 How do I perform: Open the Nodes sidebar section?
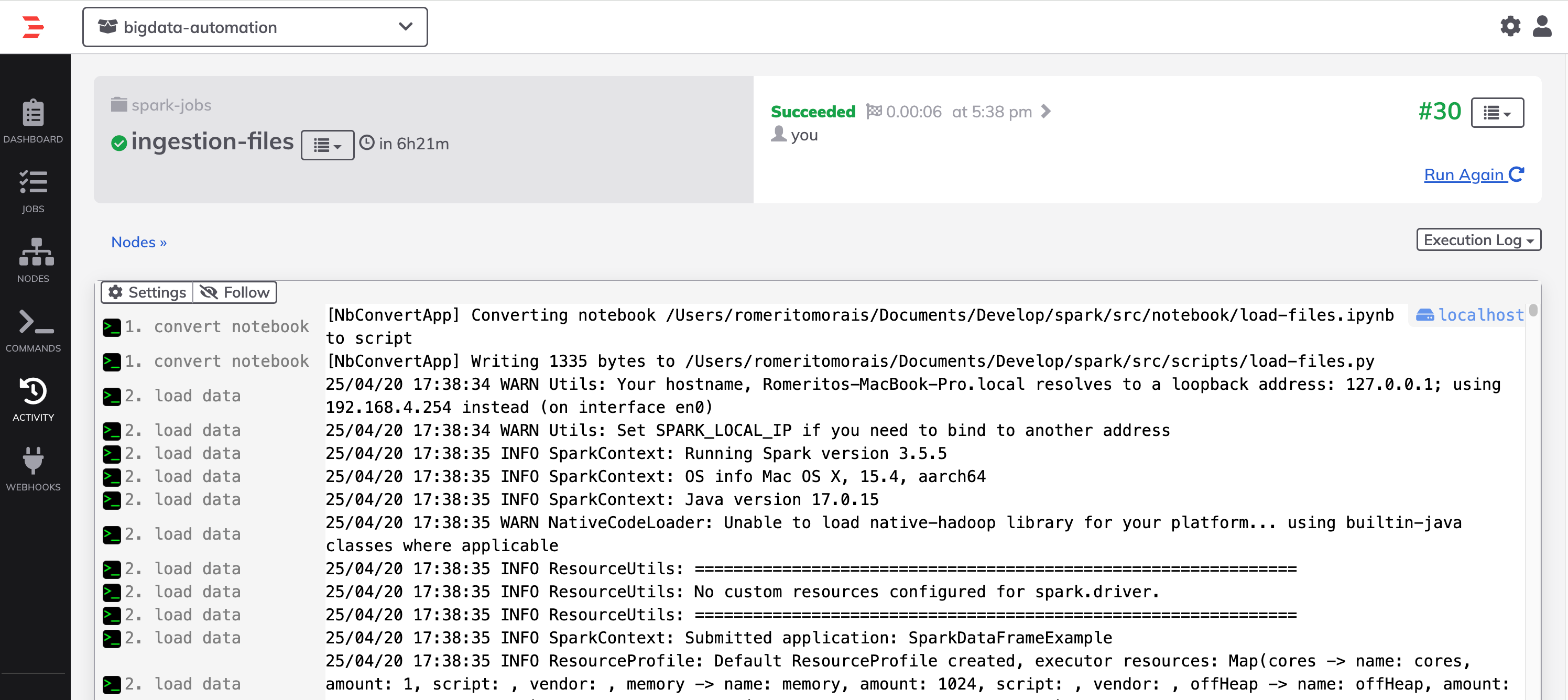(x=34, y=260)
